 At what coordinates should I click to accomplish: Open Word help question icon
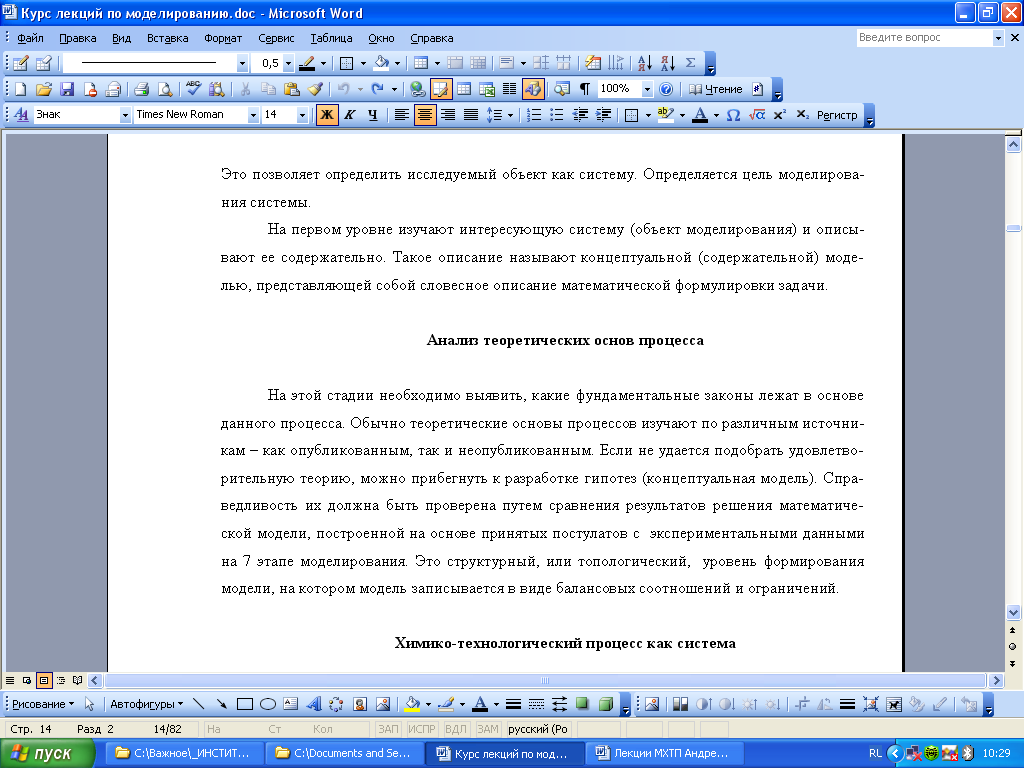click(665, 89)
